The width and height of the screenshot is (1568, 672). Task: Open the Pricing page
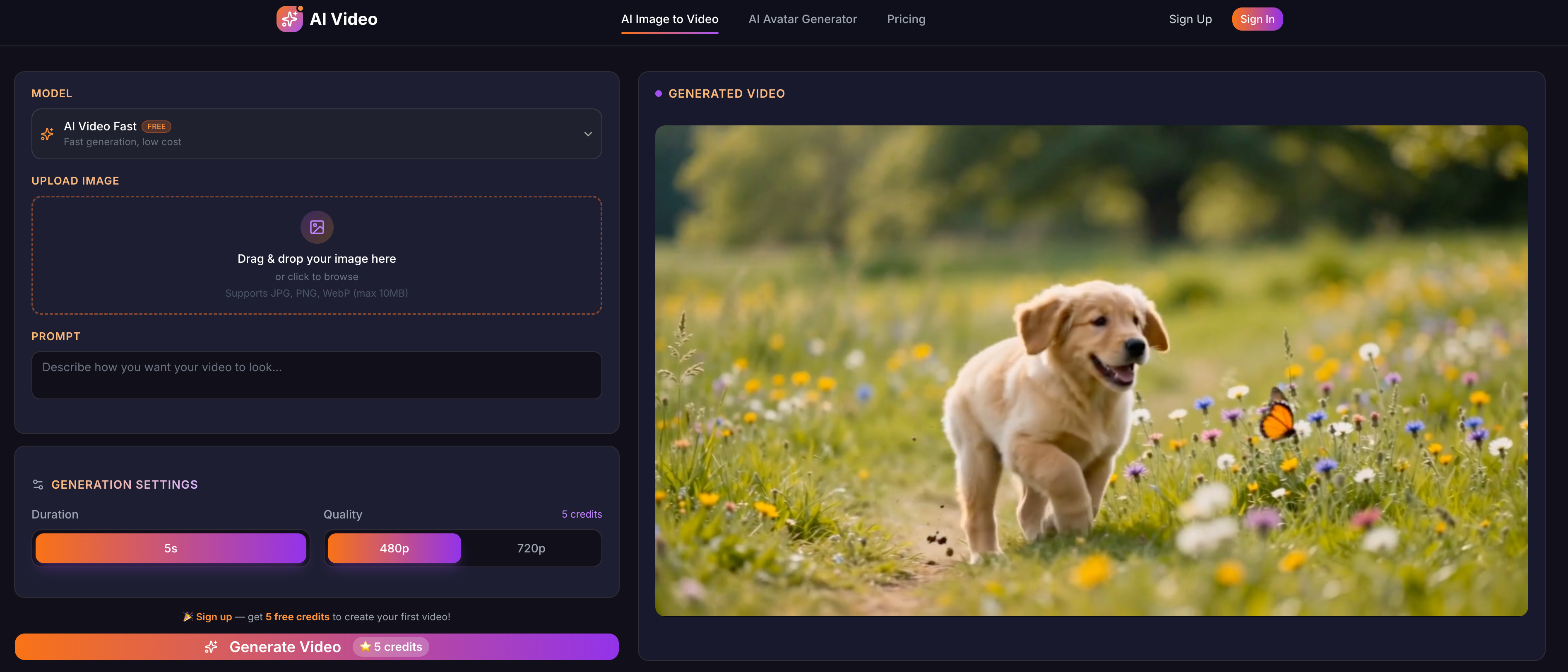906,19
